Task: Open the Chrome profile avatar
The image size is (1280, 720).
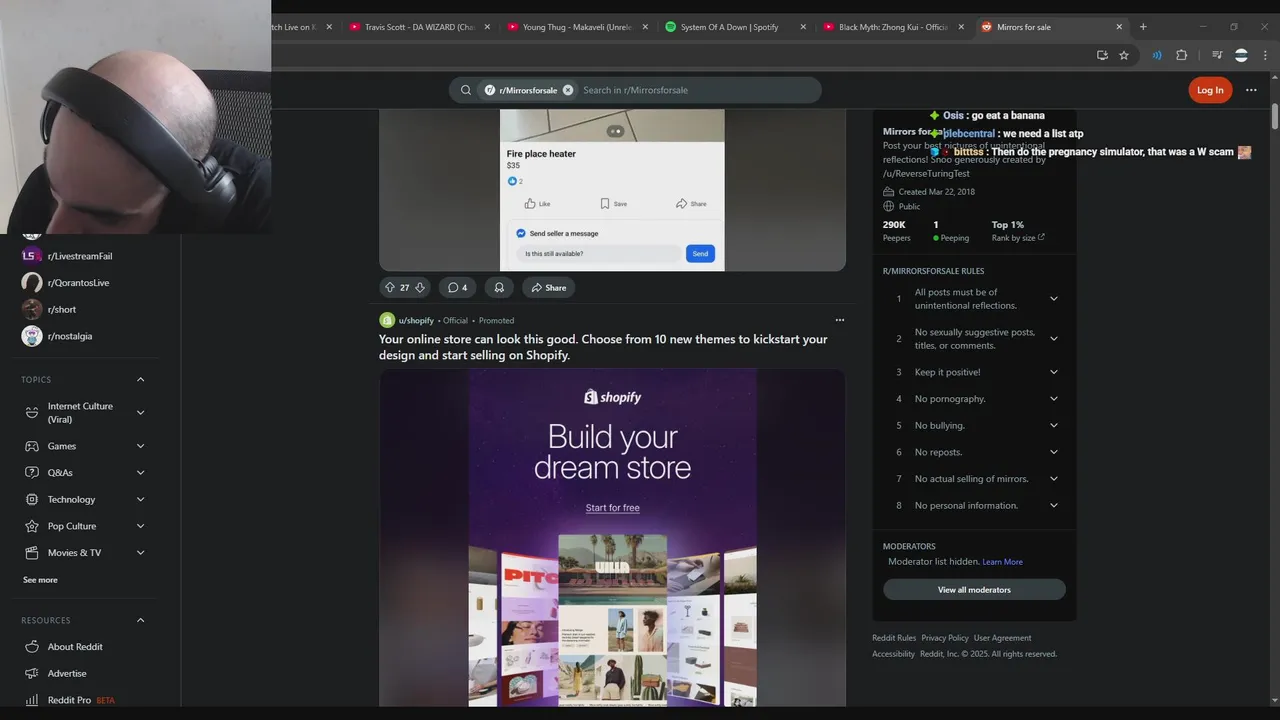Action: (x=1241, y=55)
